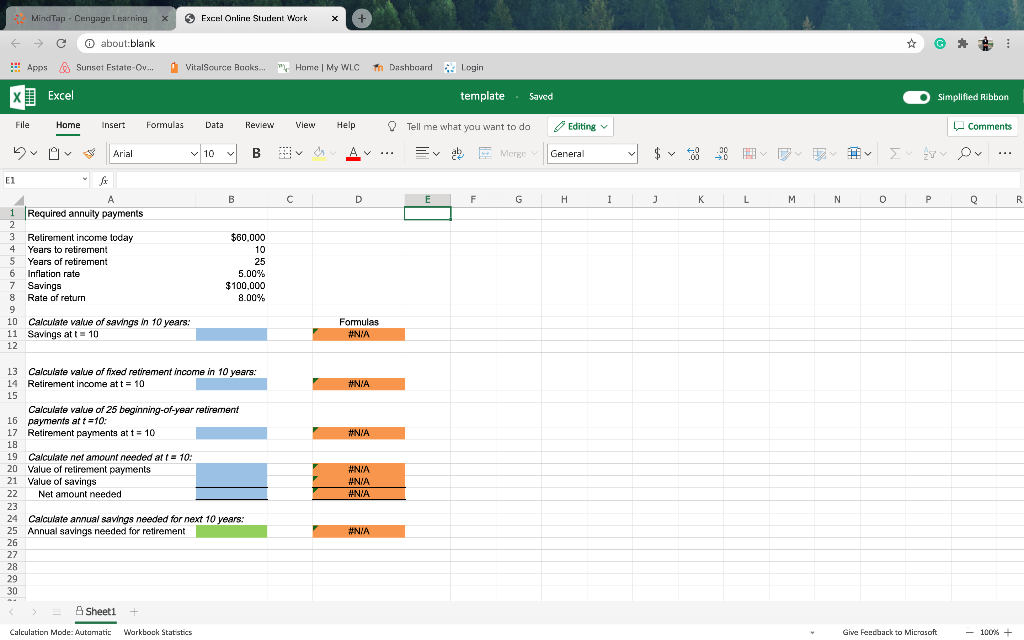1024x640 pixels.
Task: Click the Give Feedback to Microsoft link
Action: coord(890,632)
